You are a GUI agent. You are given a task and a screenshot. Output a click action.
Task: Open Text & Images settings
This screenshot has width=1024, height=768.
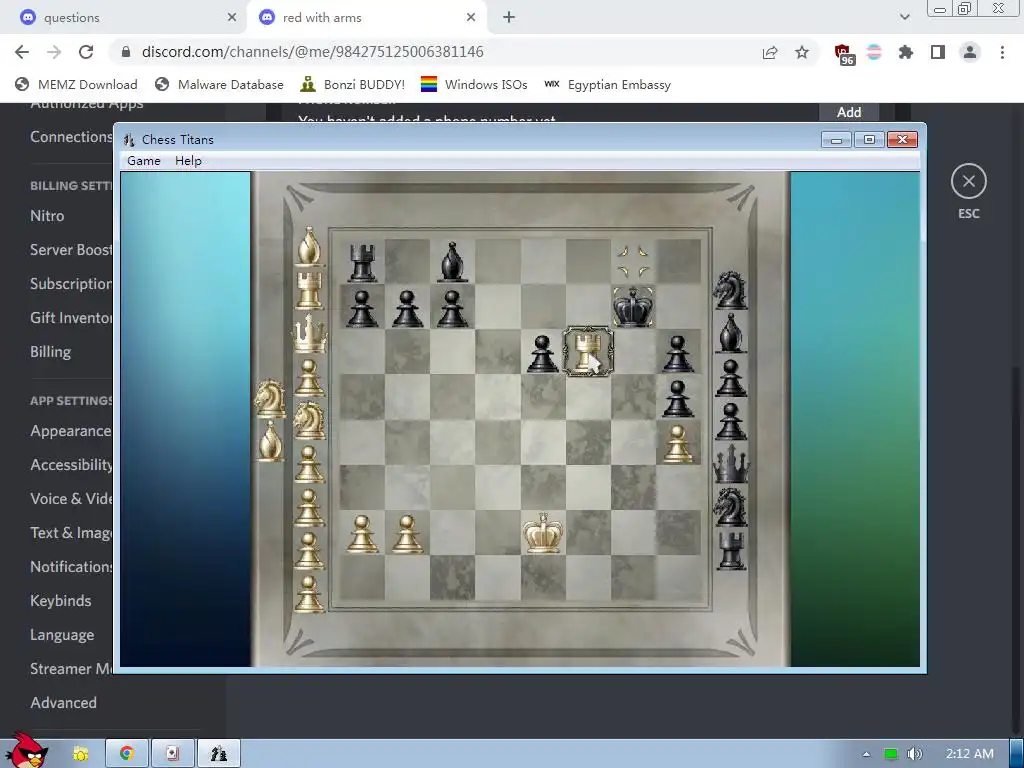point(71,533)
